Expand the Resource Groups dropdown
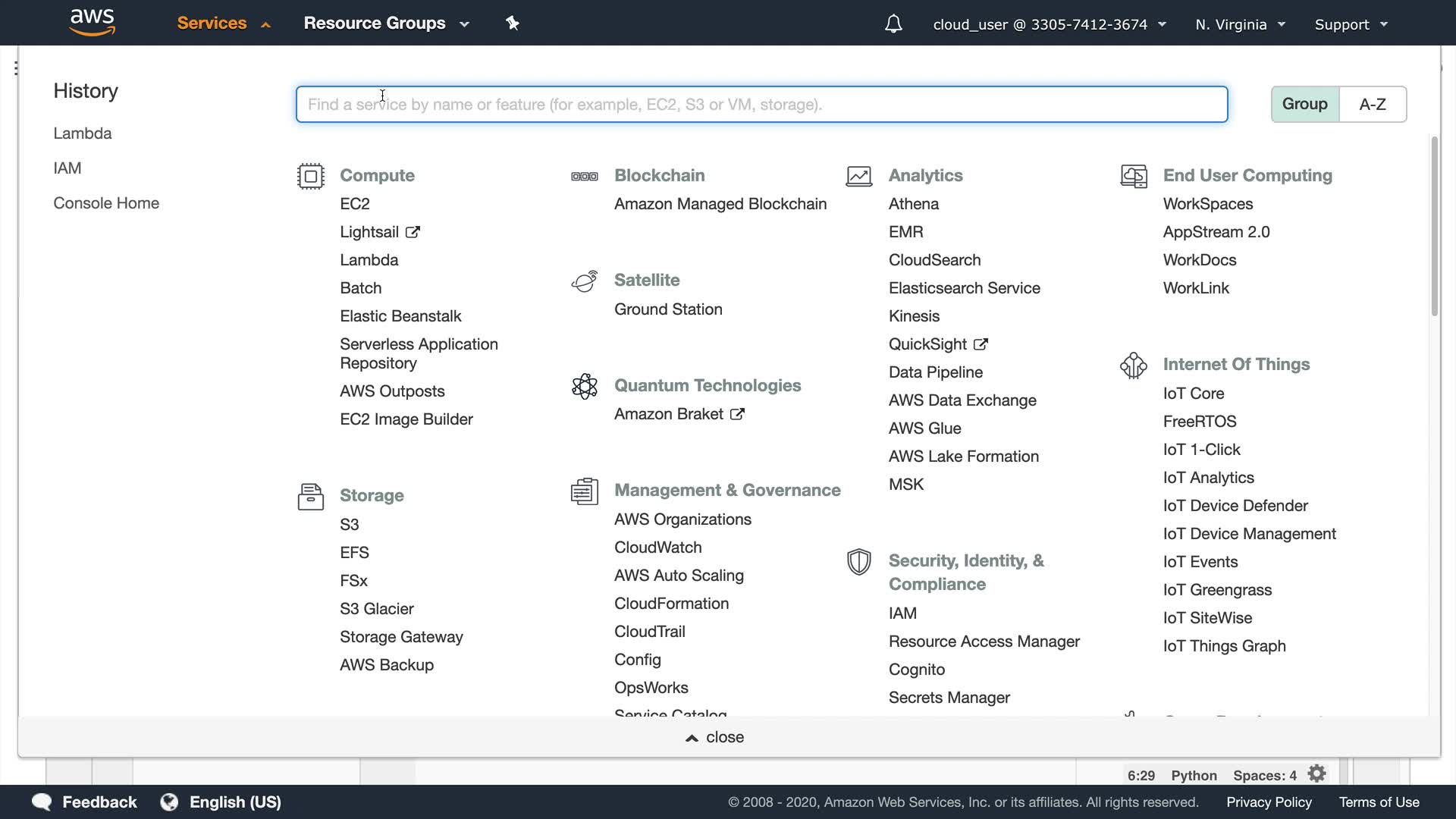 387,24
